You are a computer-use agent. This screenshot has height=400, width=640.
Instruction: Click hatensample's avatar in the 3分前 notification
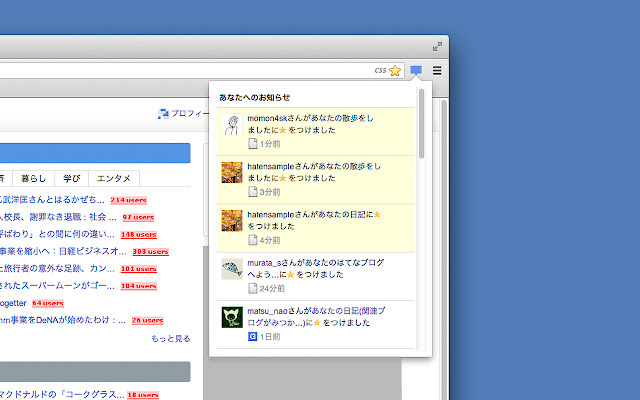(x=231, y=172)
